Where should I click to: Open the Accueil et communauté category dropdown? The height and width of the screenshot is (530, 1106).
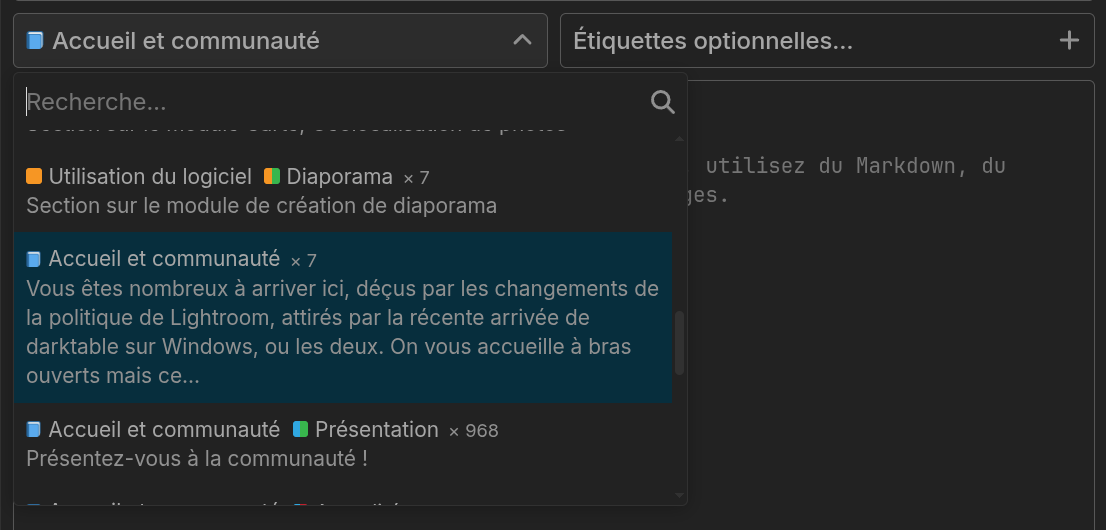(280, 41)
